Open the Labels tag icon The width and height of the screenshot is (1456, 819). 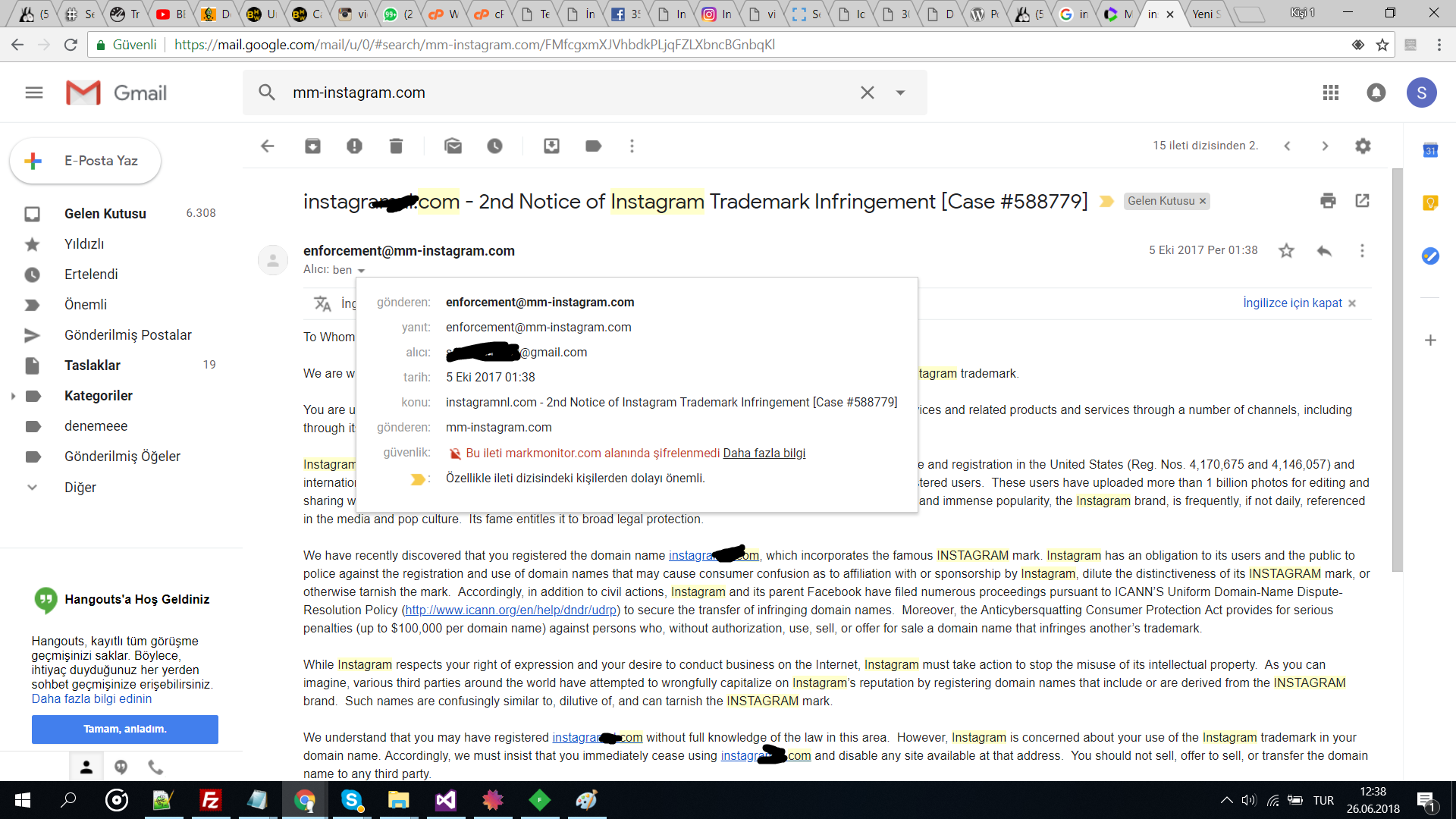click(x=594, y=146)
